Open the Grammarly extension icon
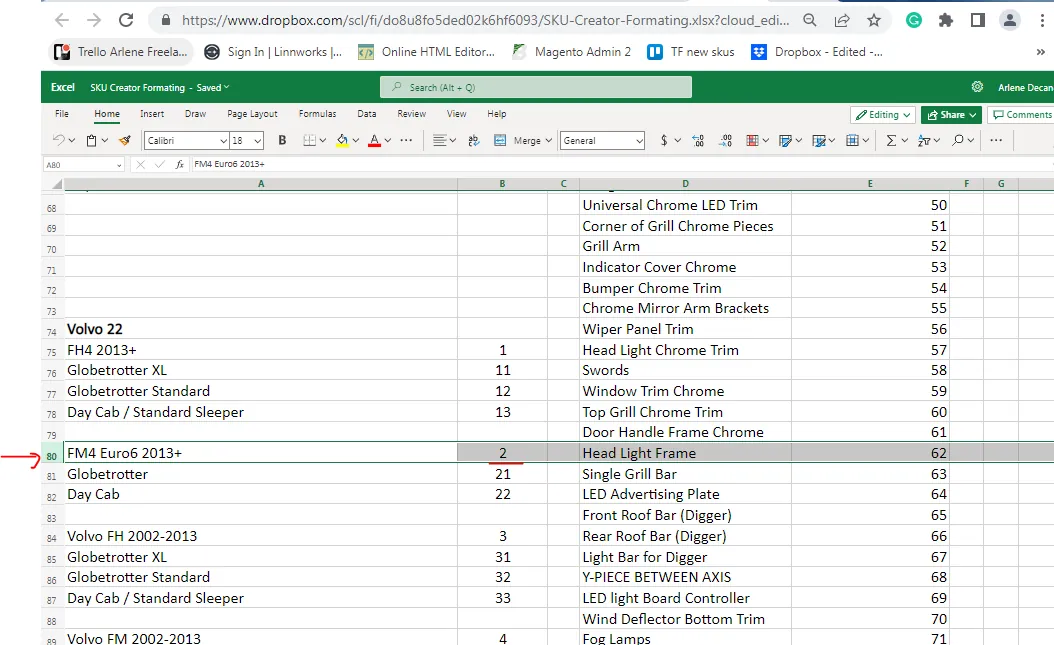The width and height of the screenshot is (1054, 645). pos(914,20)
